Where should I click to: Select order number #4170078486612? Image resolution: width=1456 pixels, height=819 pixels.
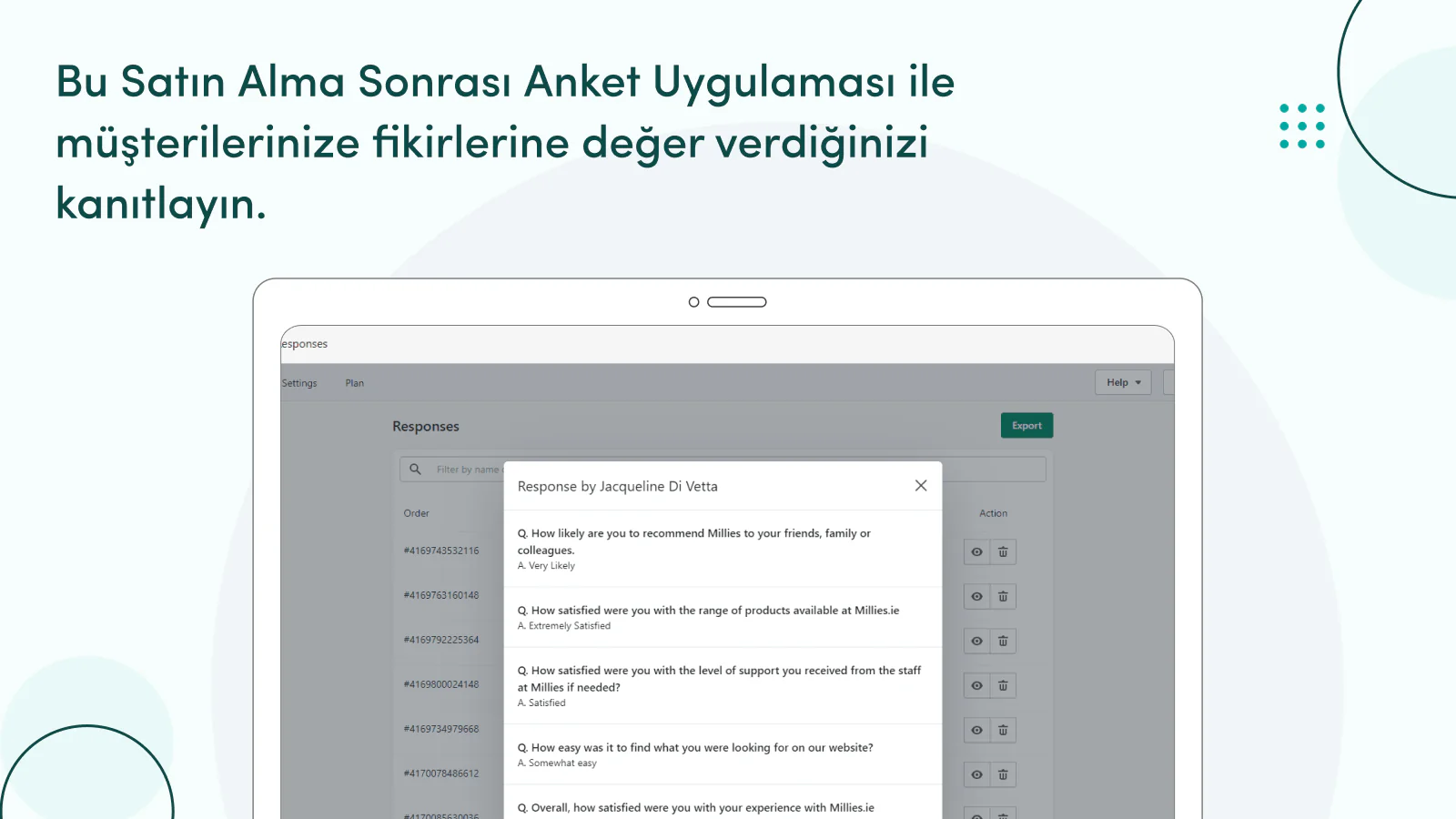coord(441,773)
